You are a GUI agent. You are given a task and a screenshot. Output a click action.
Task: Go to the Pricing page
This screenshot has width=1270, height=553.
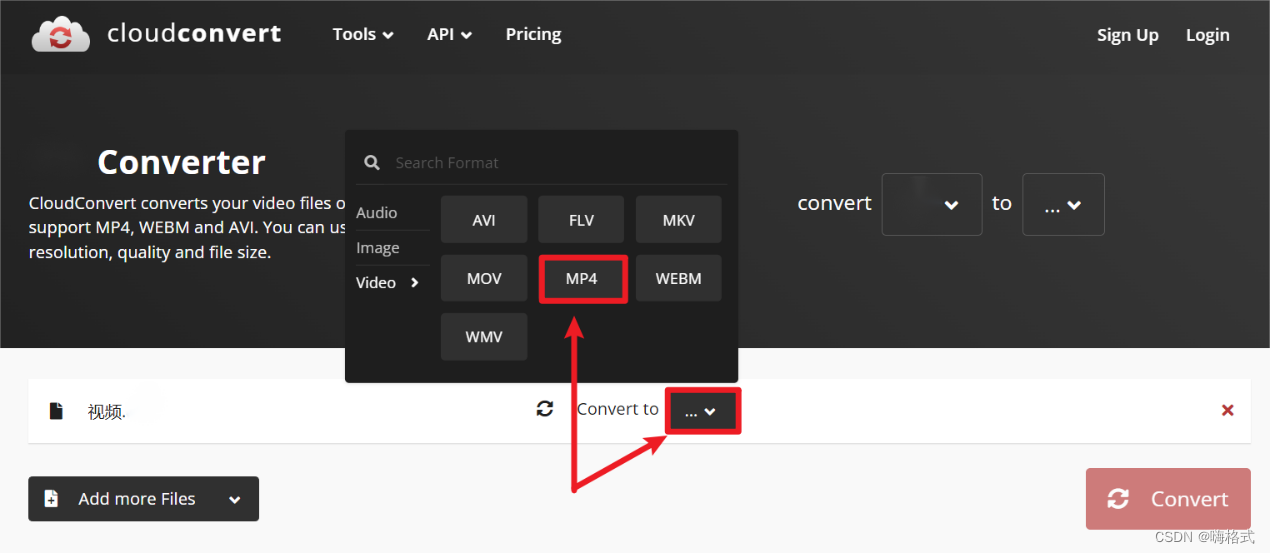click(x=533, y=34)
